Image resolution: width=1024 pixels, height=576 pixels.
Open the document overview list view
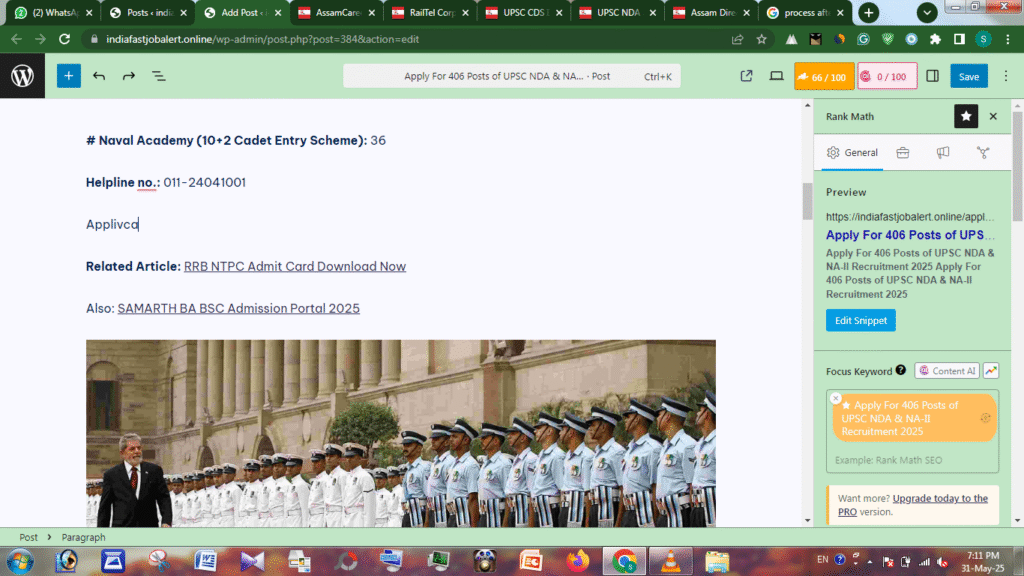point(159,76)
